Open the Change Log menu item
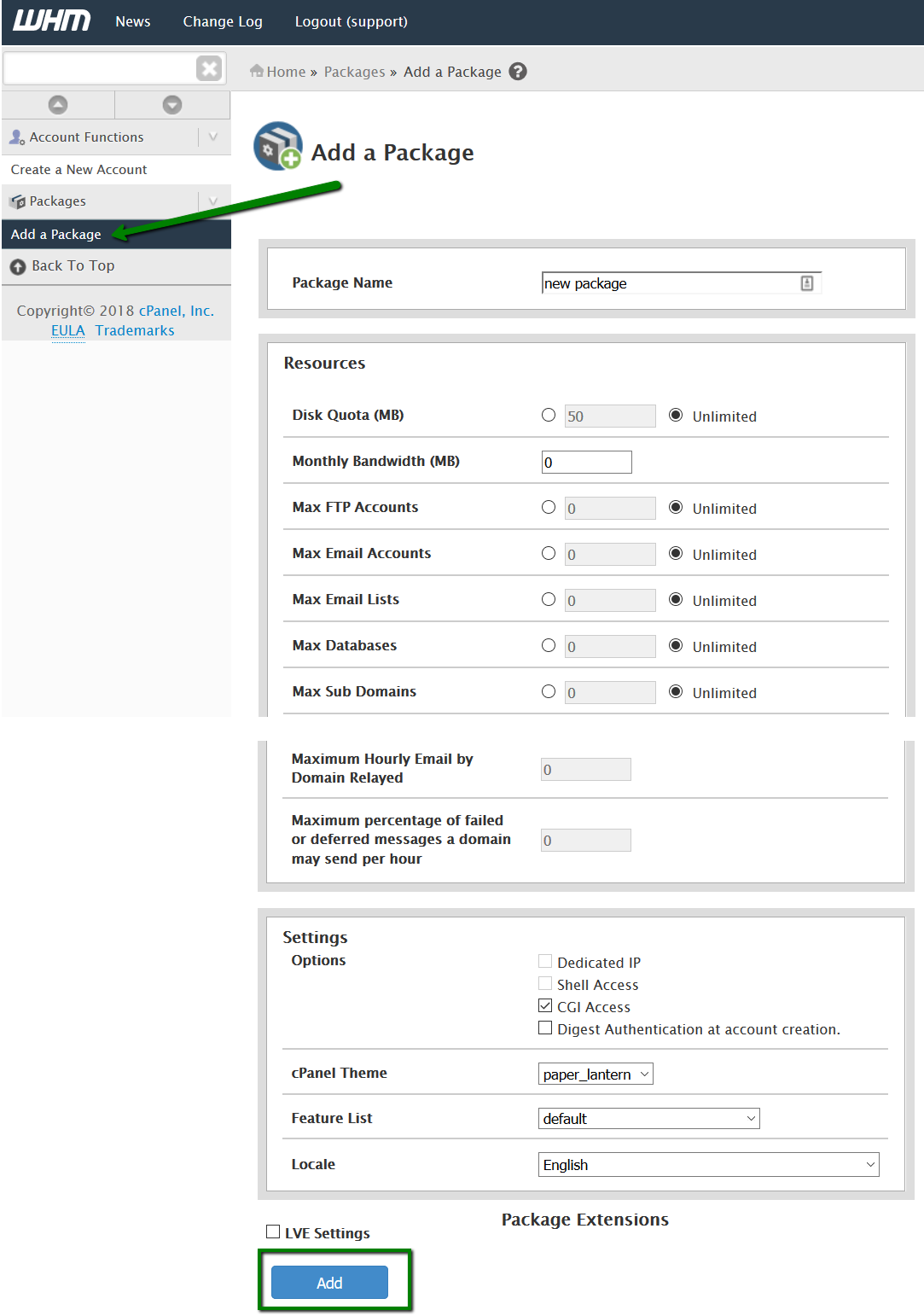The height and width of the screenshot is (1316, 924). [223, 21]
